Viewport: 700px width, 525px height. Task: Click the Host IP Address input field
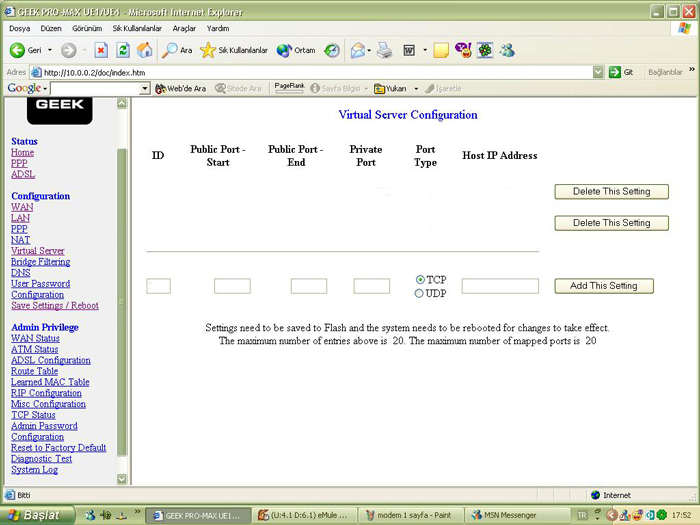(x=500, y=286)
